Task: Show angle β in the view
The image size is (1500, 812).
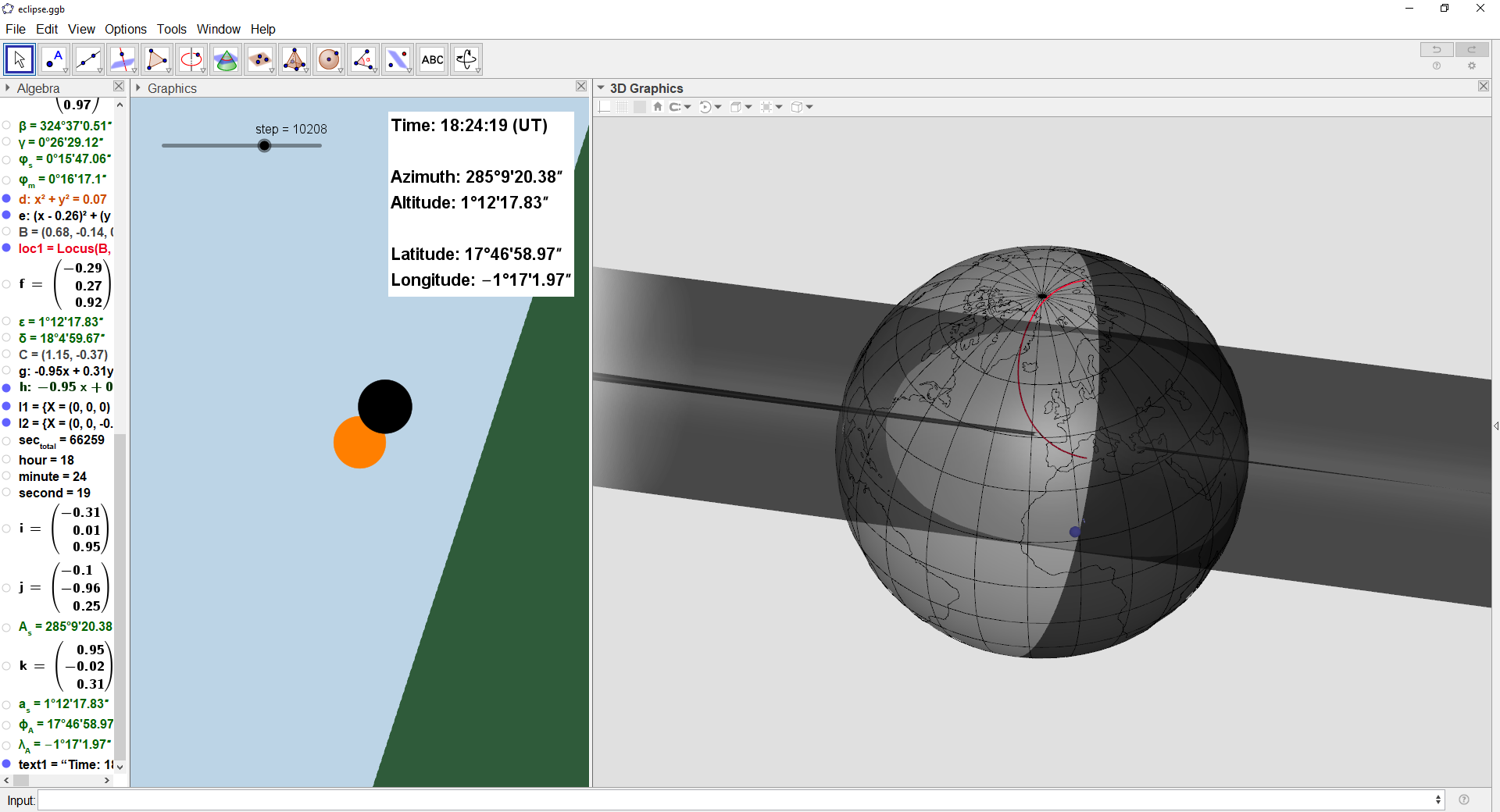Action: pos(6,126)
